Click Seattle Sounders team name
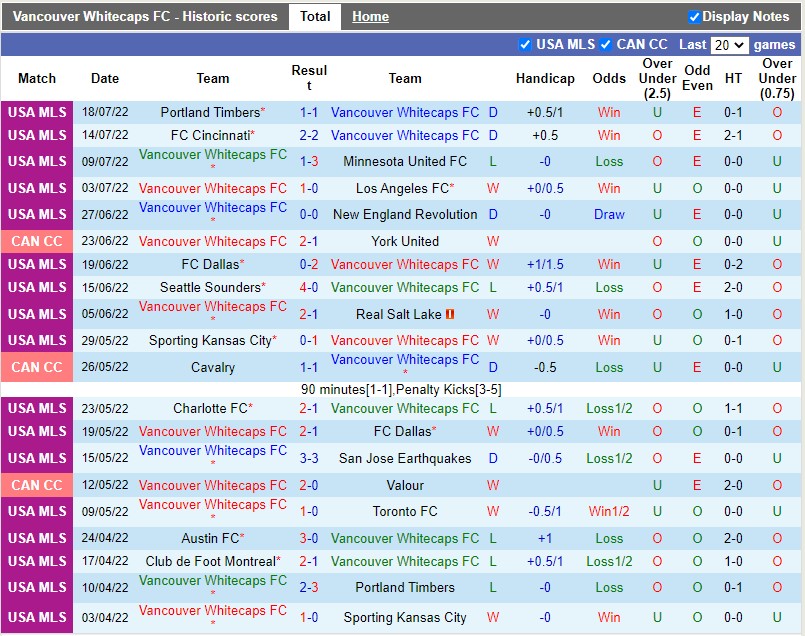 coord(210,287)
